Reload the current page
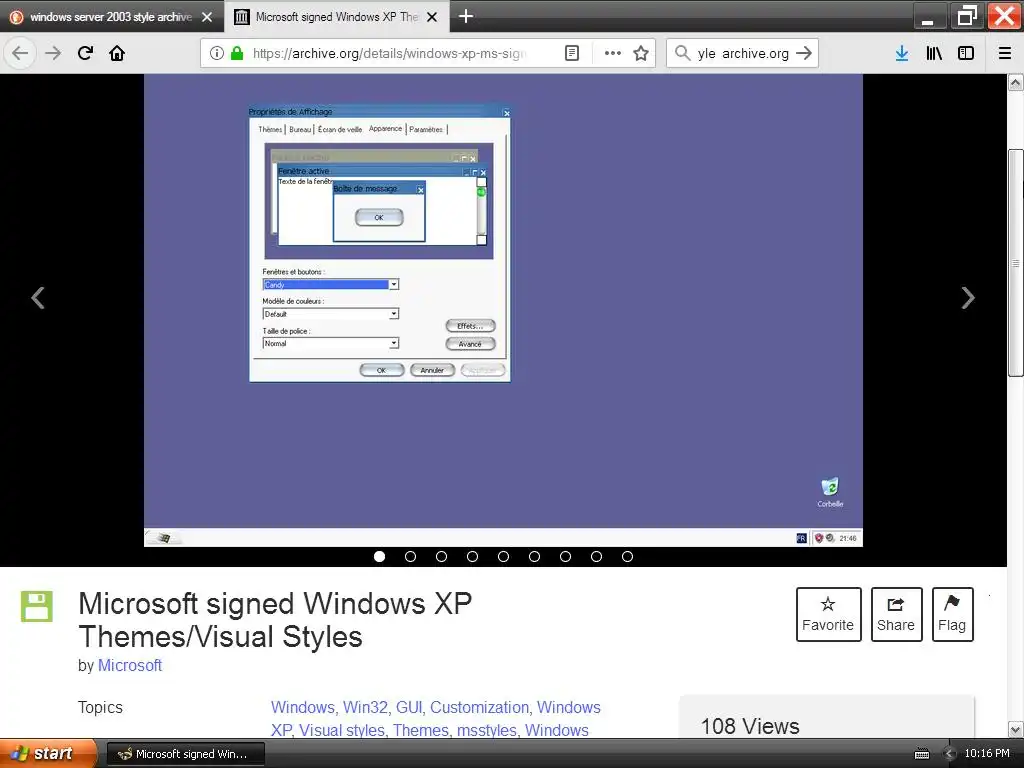The height and width of the screenshot is (768, 1024). [x=85, y=53]
